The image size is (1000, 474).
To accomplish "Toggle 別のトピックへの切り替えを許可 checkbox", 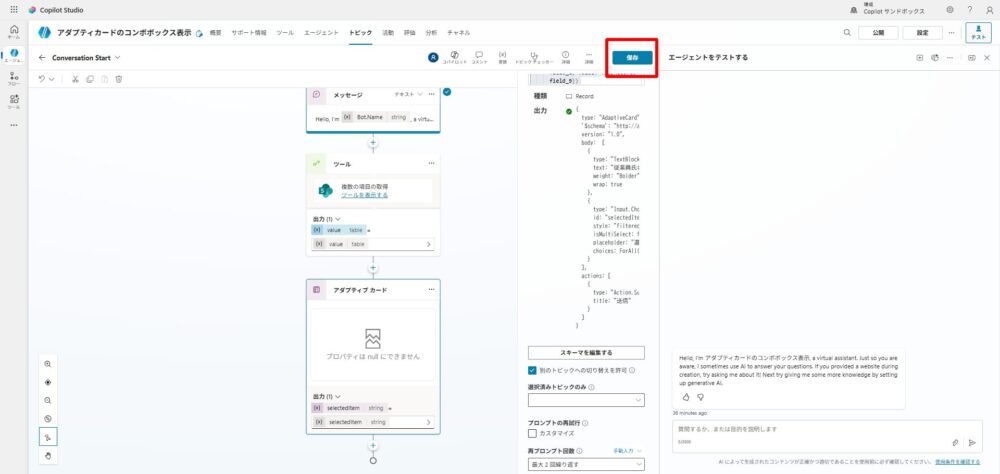I will [x=533, y=370].
